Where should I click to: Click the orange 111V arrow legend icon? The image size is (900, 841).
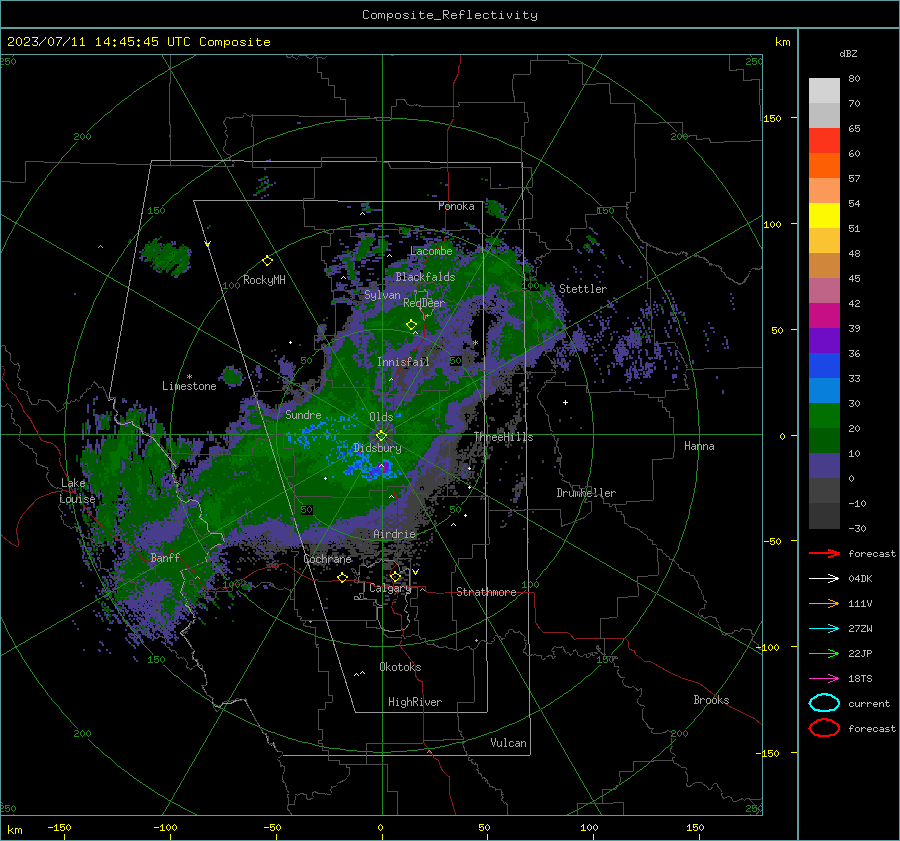[x=824, y=603]
